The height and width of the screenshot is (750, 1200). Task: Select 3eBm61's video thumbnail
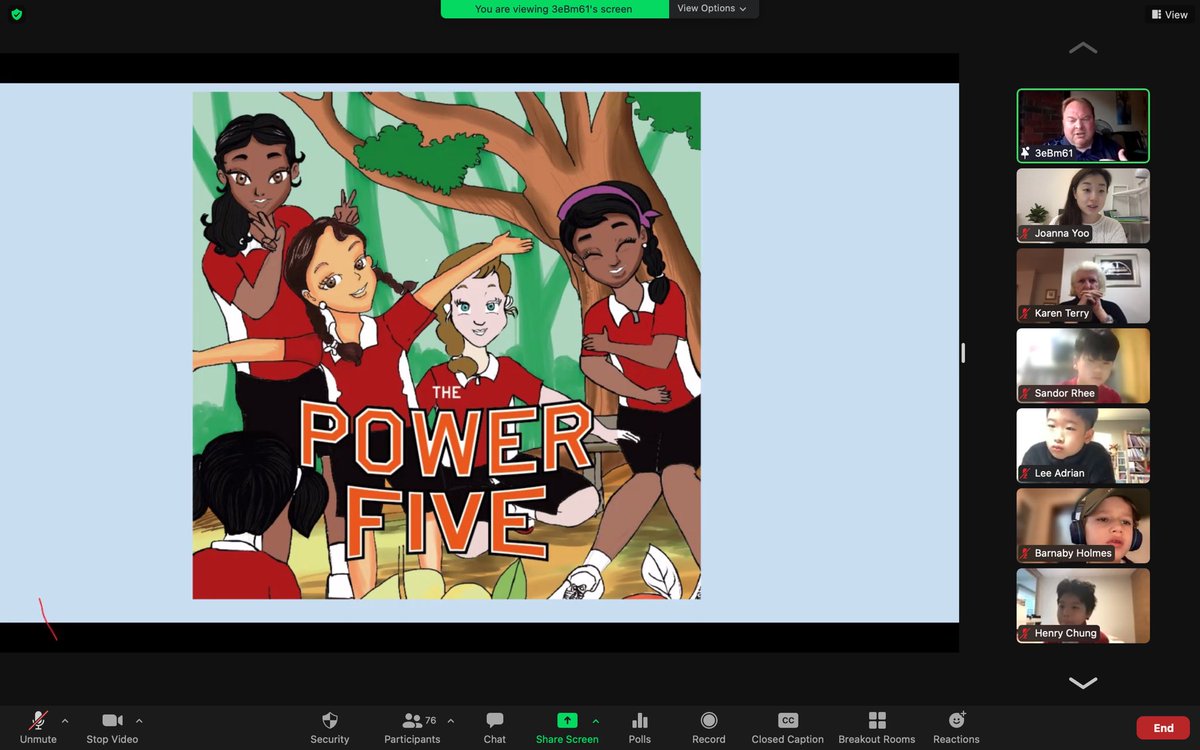tap(1083, 126)
